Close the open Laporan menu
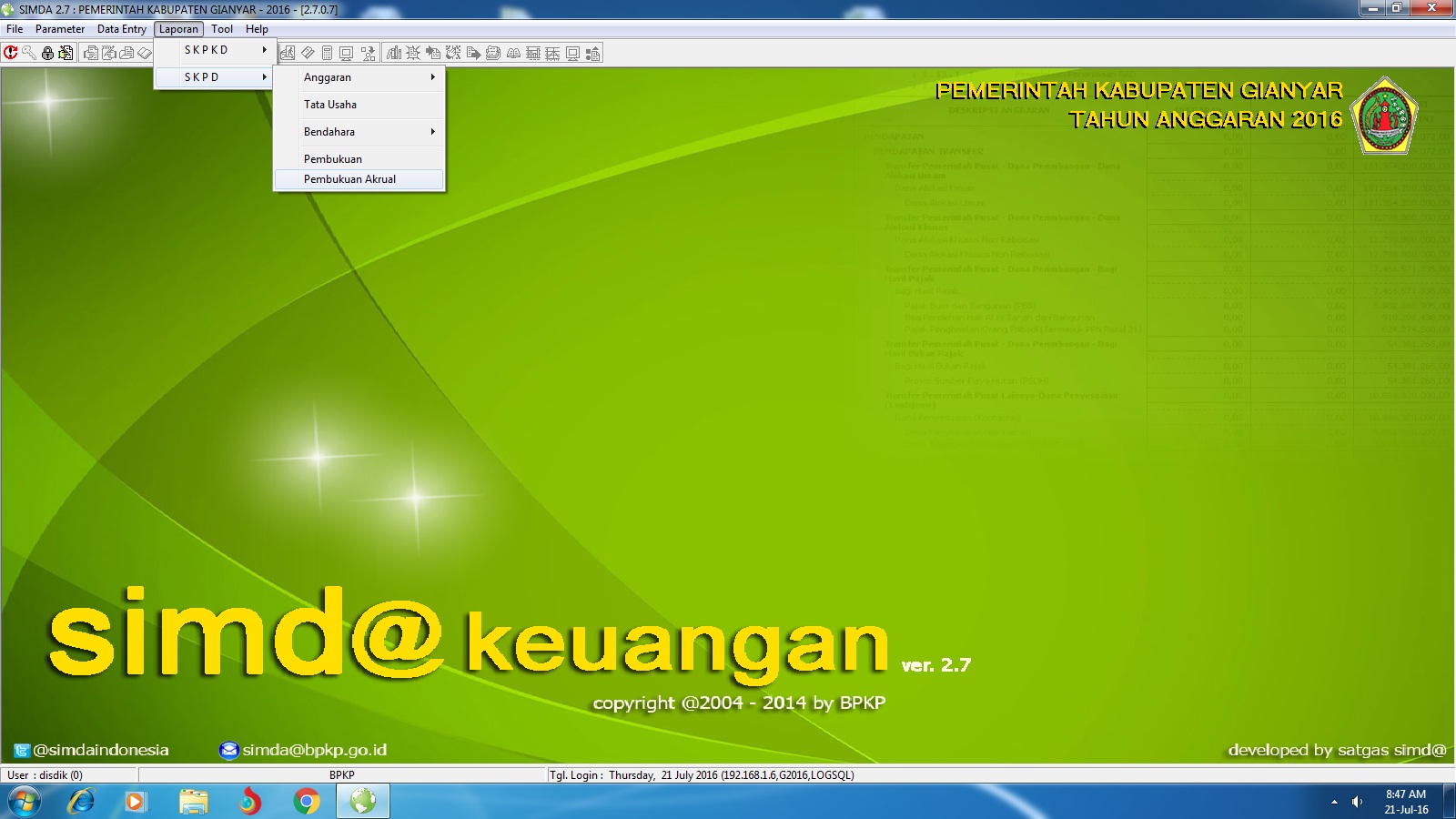The width and height of the screenshot is (1456, 819). coord(178,29)
